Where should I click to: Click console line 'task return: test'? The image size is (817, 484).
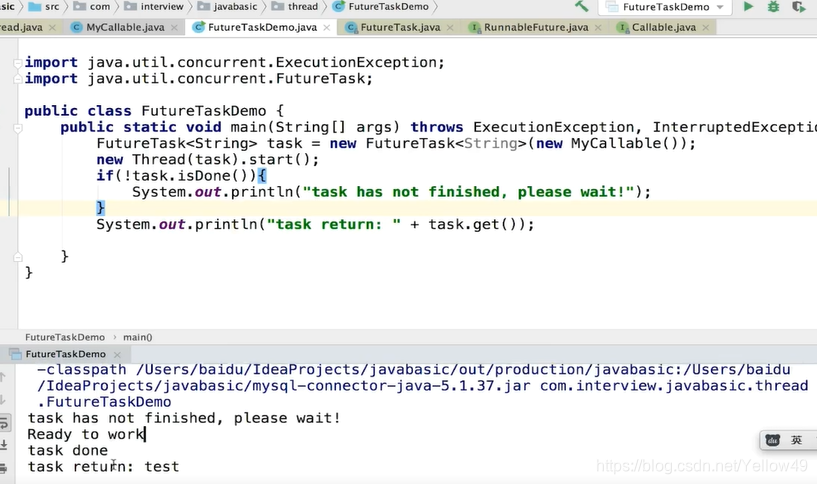click(103, 466)
